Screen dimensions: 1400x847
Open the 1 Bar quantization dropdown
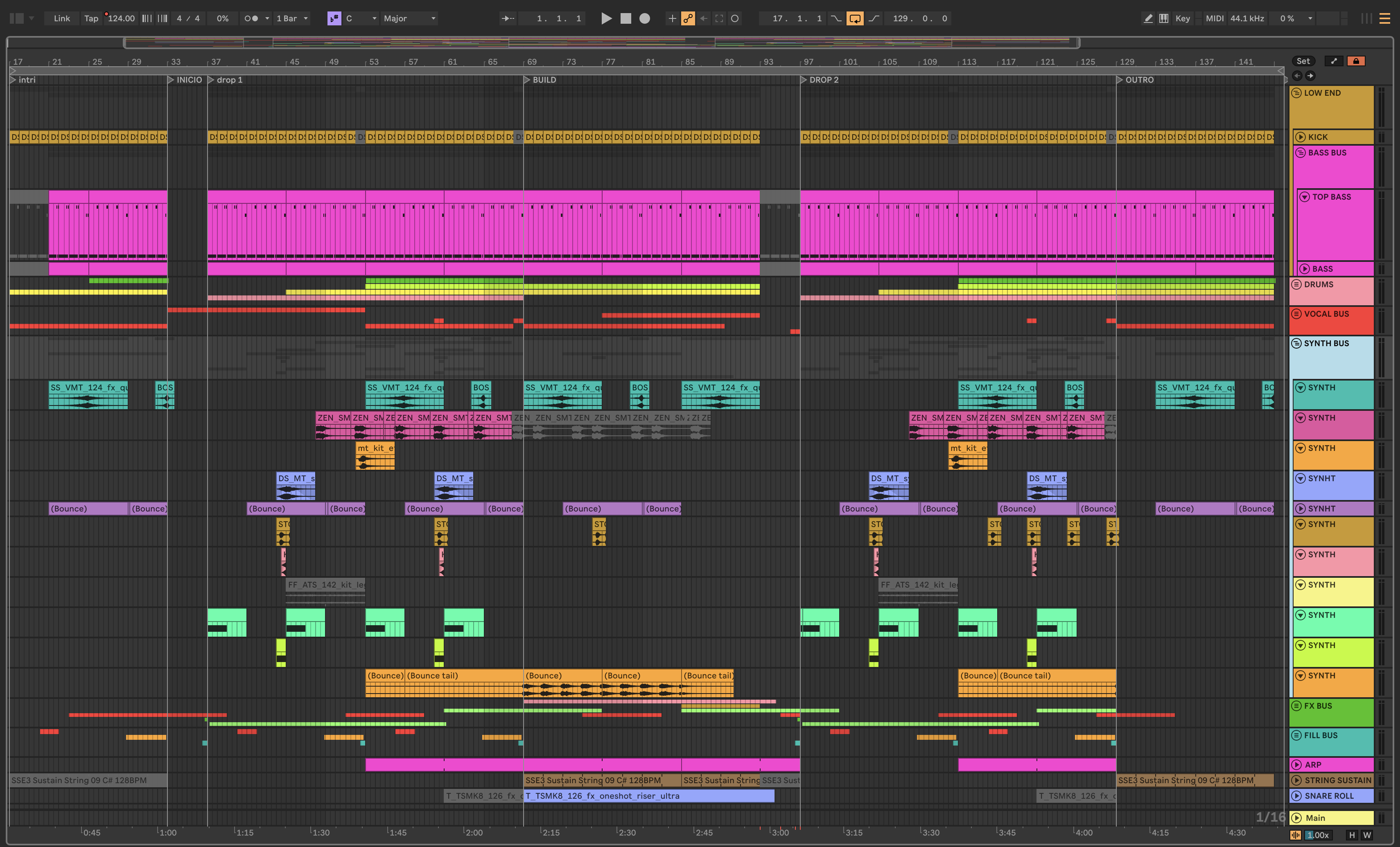(292, 18)
